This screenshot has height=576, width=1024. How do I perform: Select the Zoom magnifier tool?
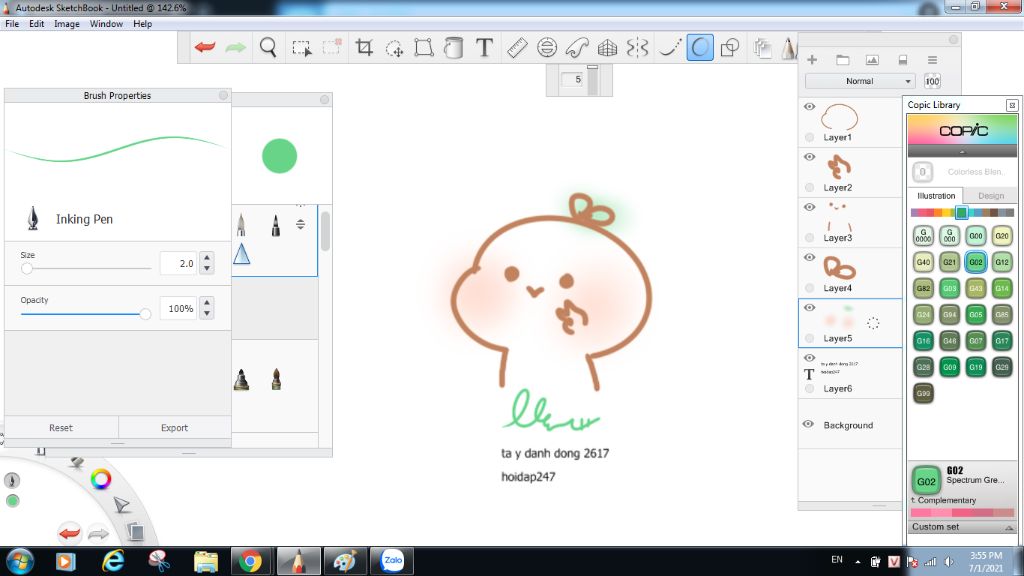pyautogui.click(x=268, y=47)
